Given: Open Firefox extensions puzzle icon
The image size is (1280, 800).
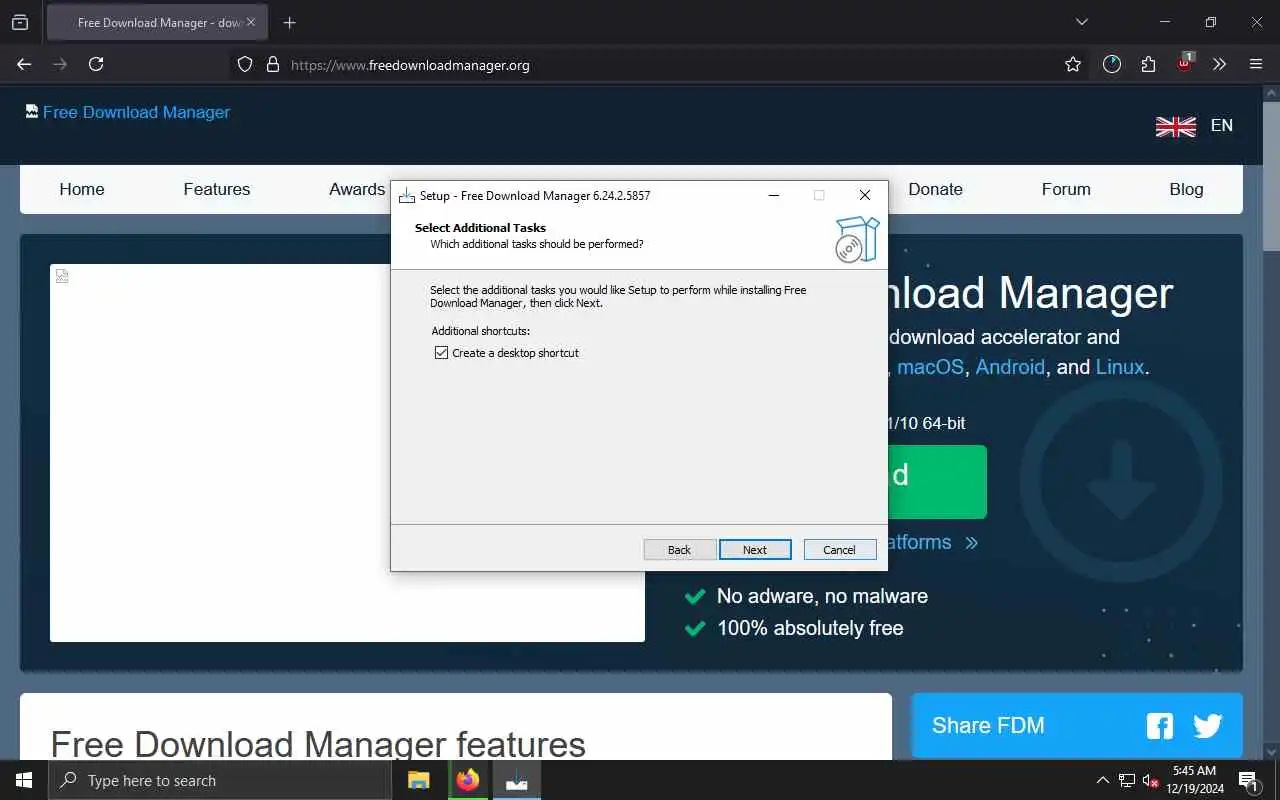Looking at the screenshot, I should pos(1148,64).
